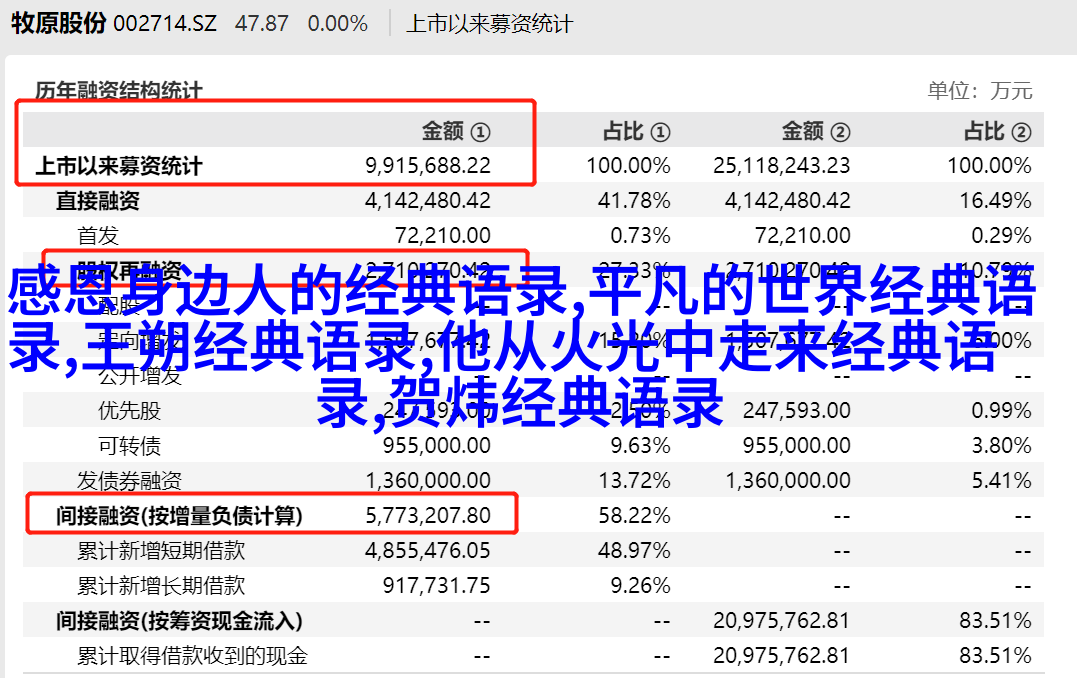Image resolution: width=1077 pixels, height=678 pixels.
Task: Click the percentage 13.72%
Action: click(x=634, y=481)
